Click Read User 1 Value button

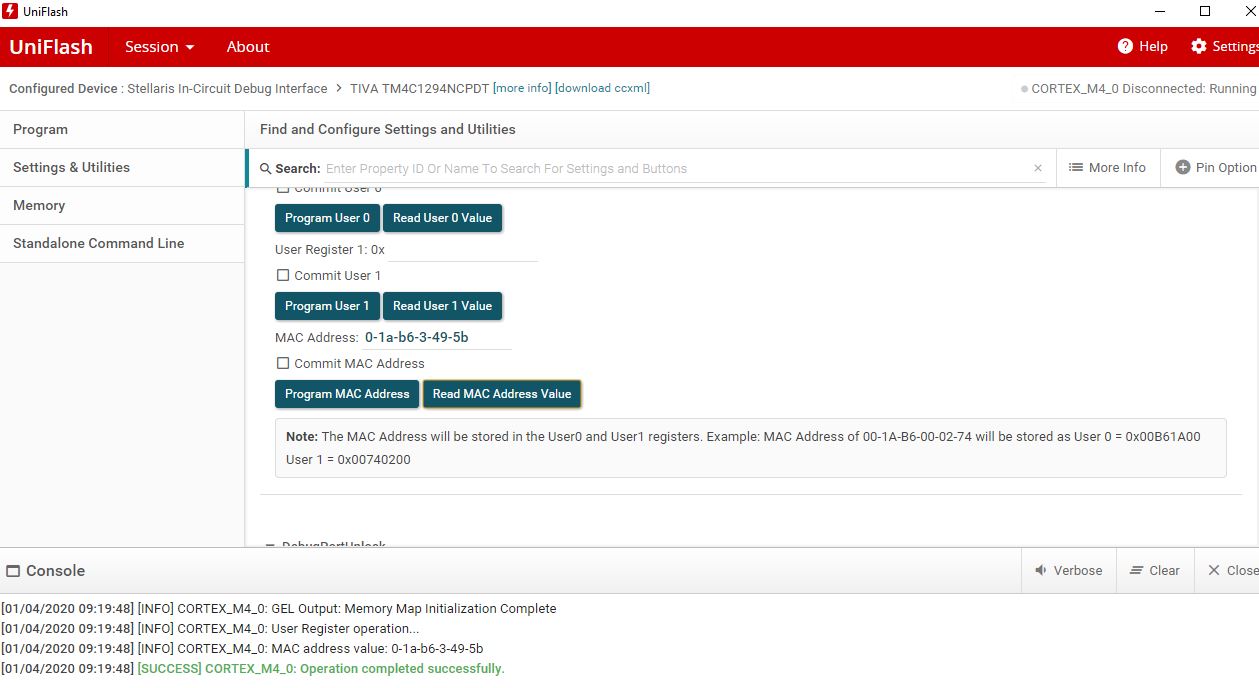coord(442,306)
